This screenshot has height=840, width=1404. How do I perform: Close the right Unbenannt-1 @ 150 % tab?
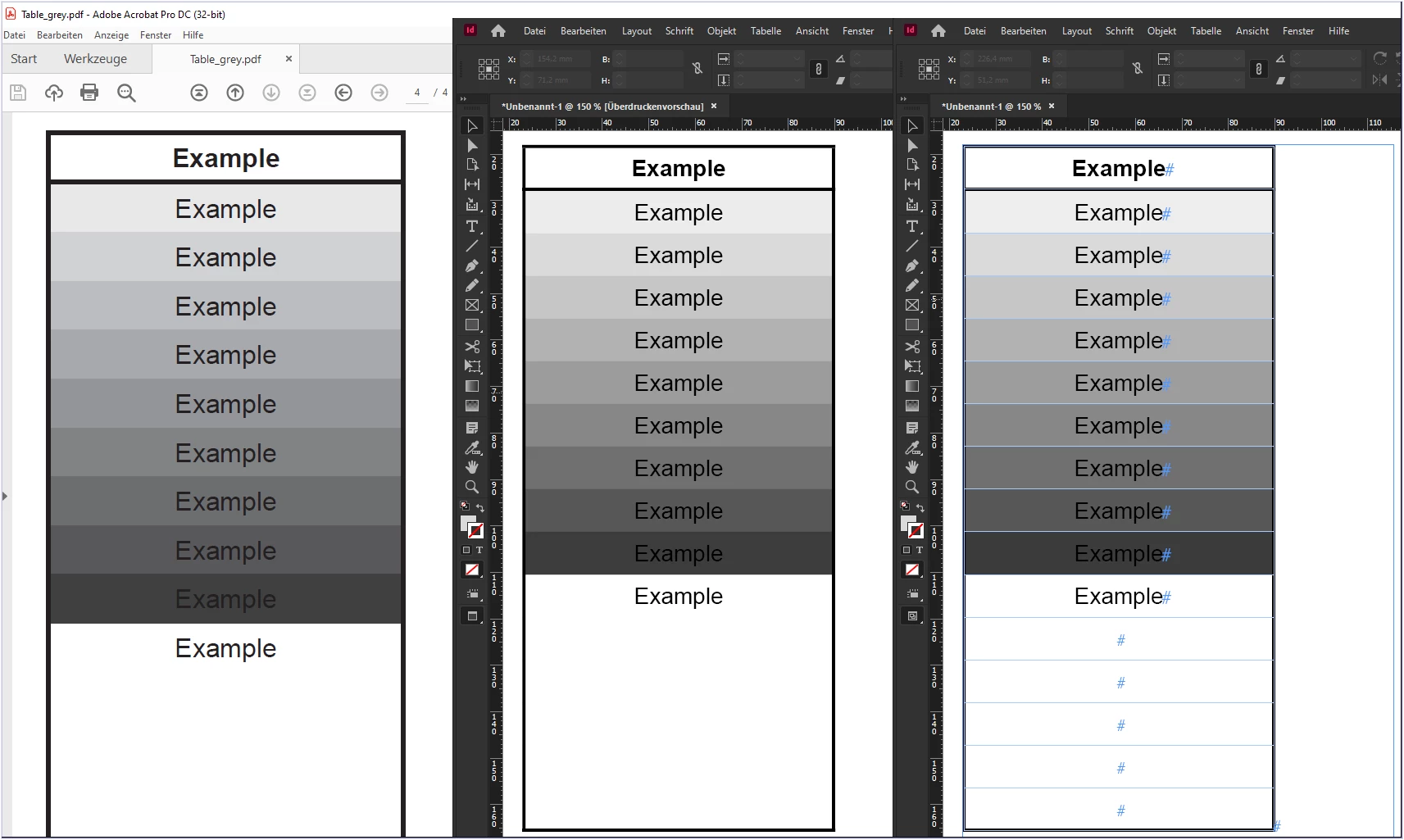tap(1052, 106)
